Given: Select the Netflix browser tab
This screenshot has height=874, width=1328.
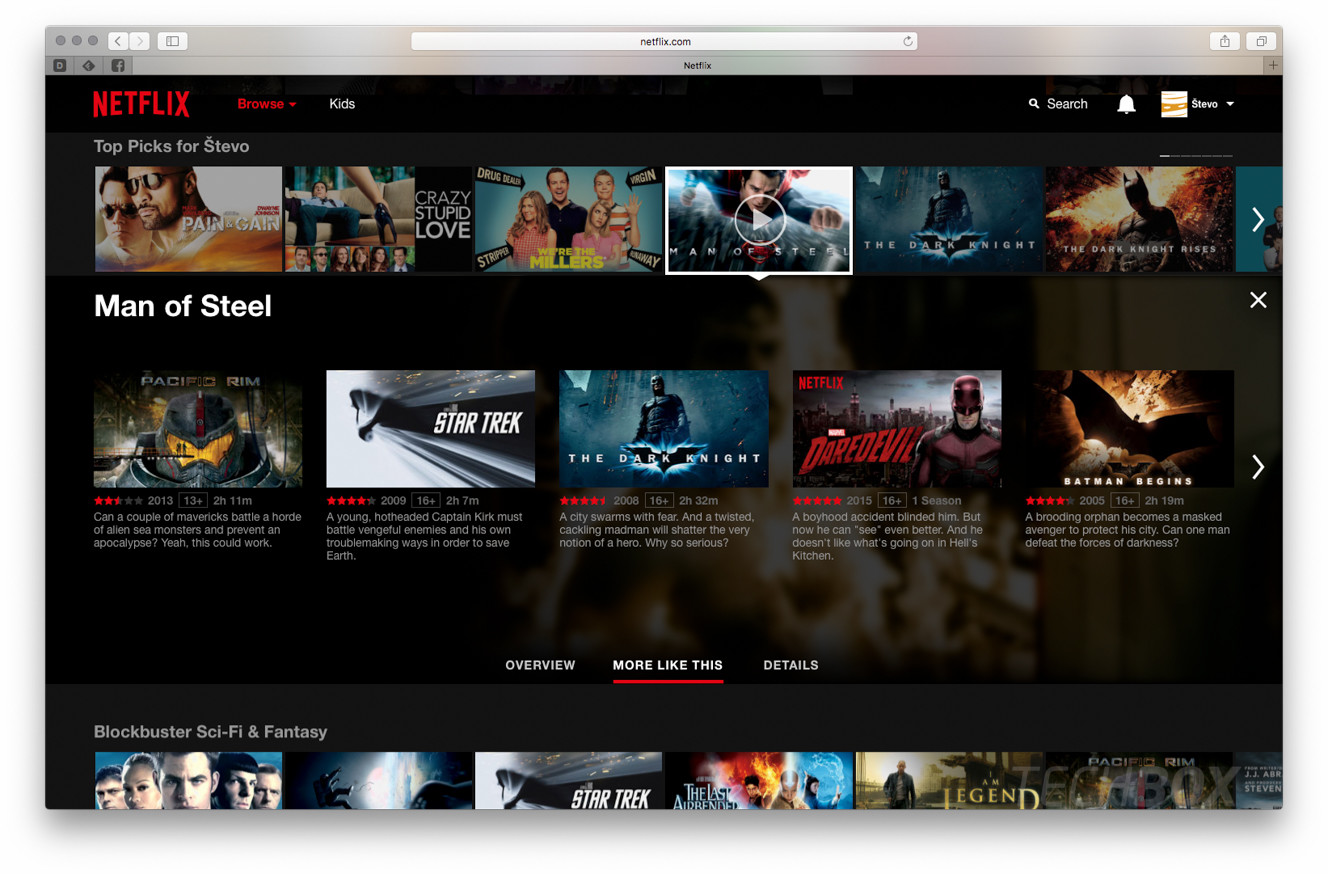Looking at the screenshot, I should pyautogui.click(x=697, y=65).
